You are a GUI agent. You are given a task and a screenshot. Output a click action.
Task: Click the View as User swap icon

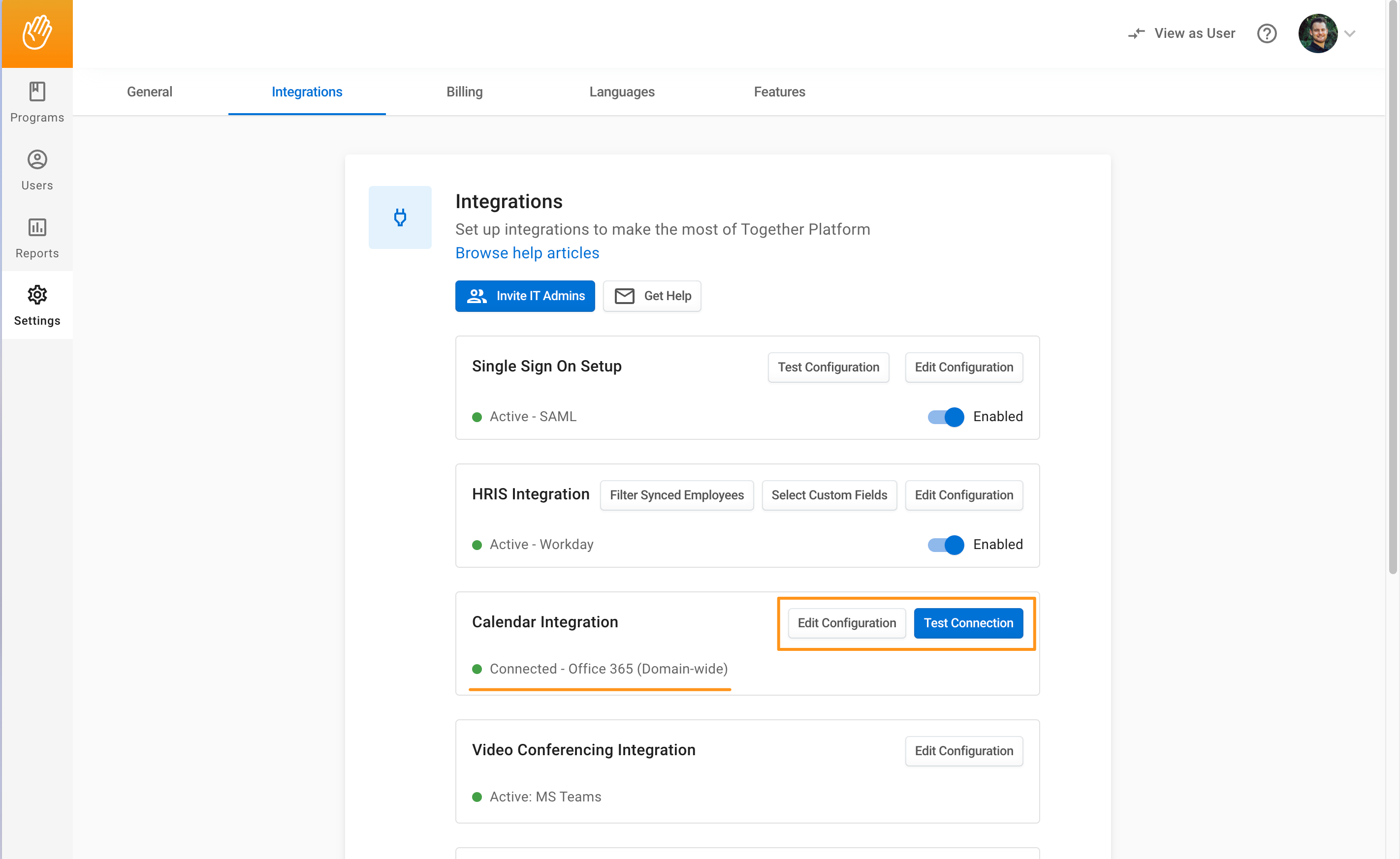1136,33
